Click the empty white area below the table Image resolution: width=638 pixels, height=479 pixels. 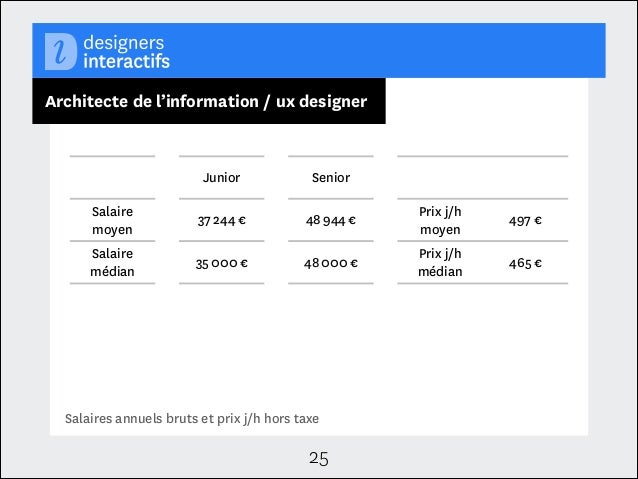[319, 346]
